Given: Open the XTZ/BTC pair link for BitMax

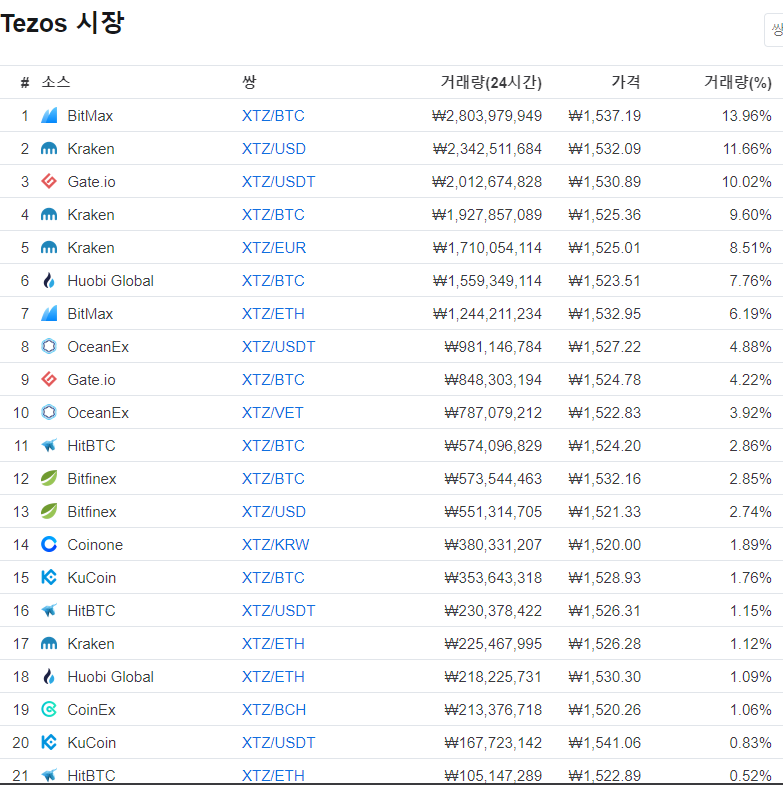Looking at the screenshot, I should (273, 116).
